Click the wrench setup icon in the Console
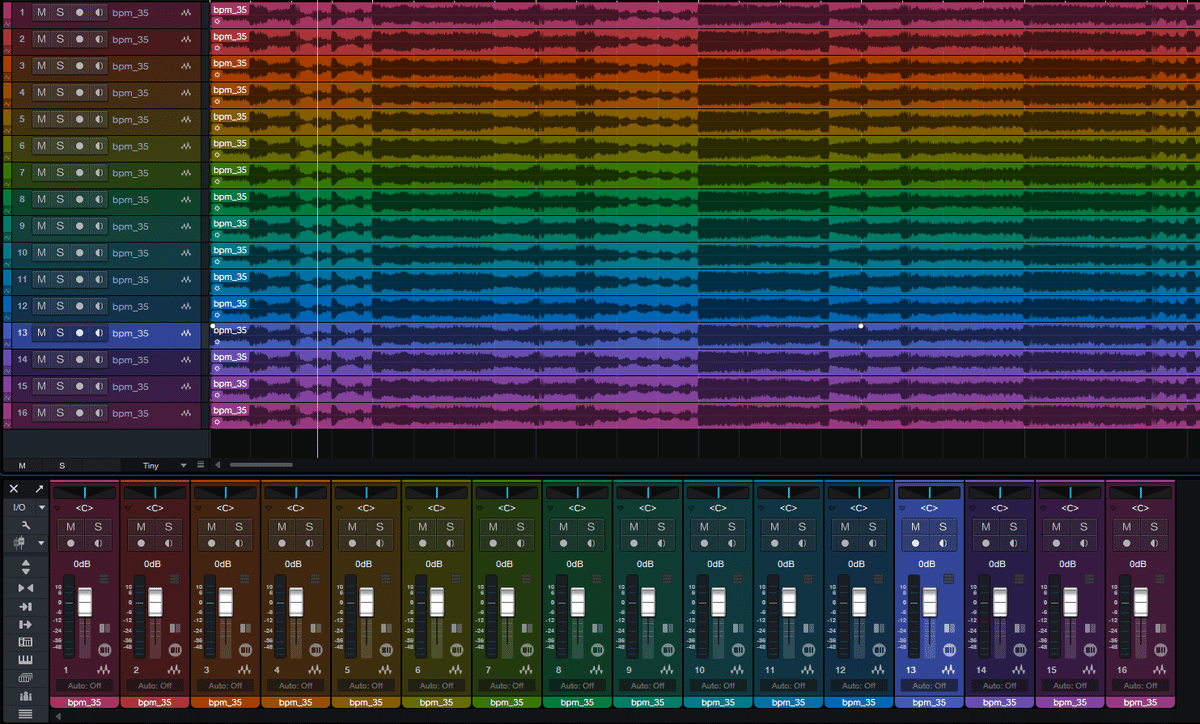The height and width of the screenshot is (724, 1200). point(27,525)
